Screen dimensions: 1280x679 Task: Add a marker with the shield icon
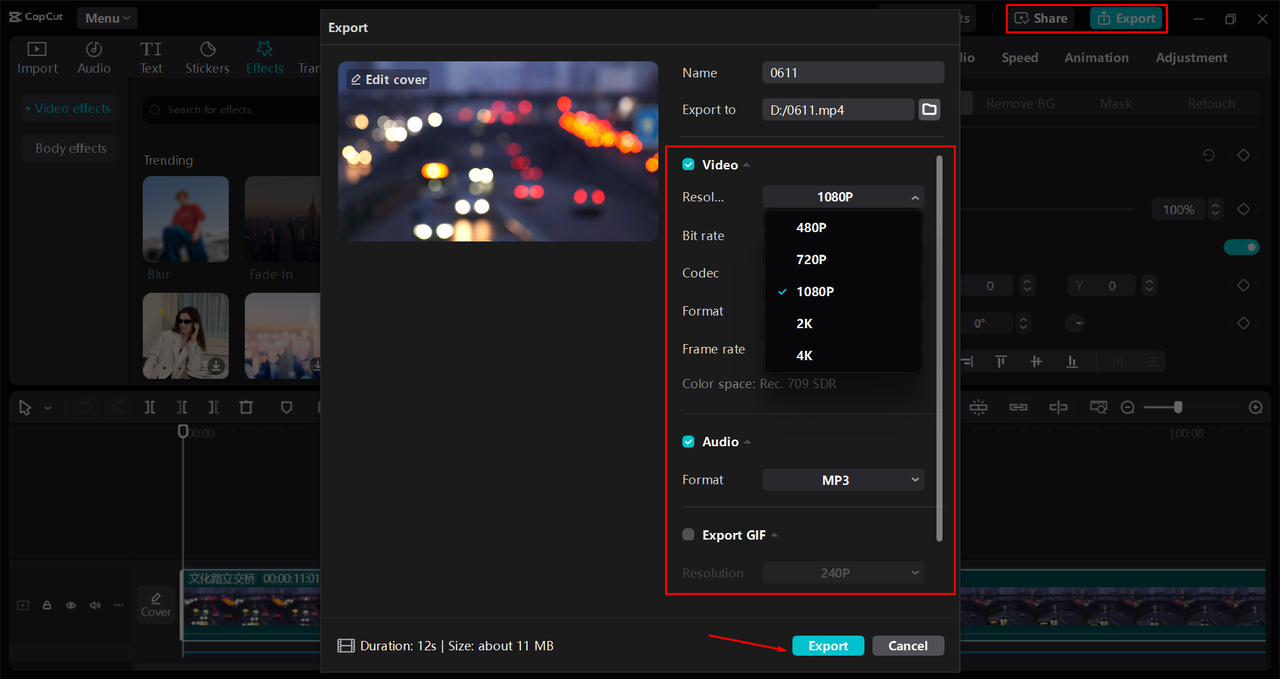coord(286,407)
